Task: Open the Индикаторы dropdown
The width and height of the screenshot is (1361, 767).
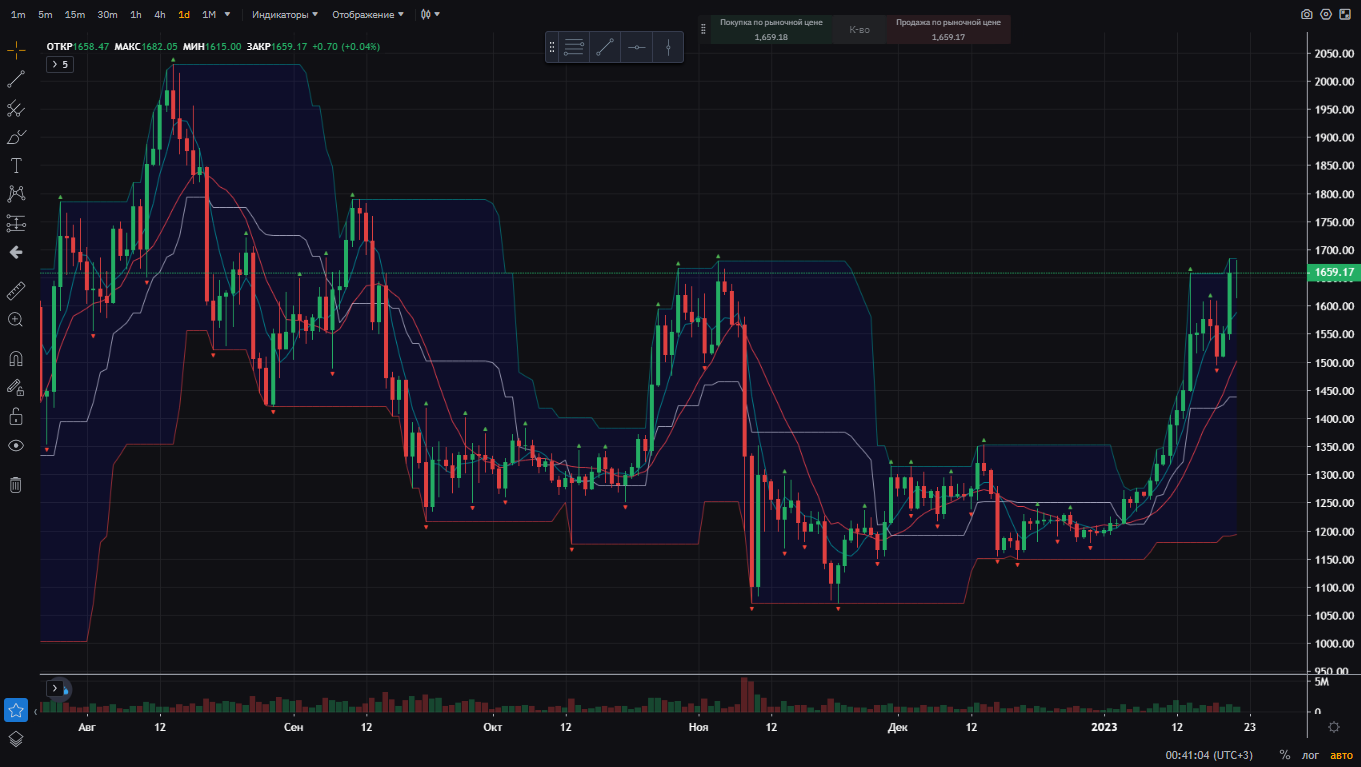Action: coord(285,15)
